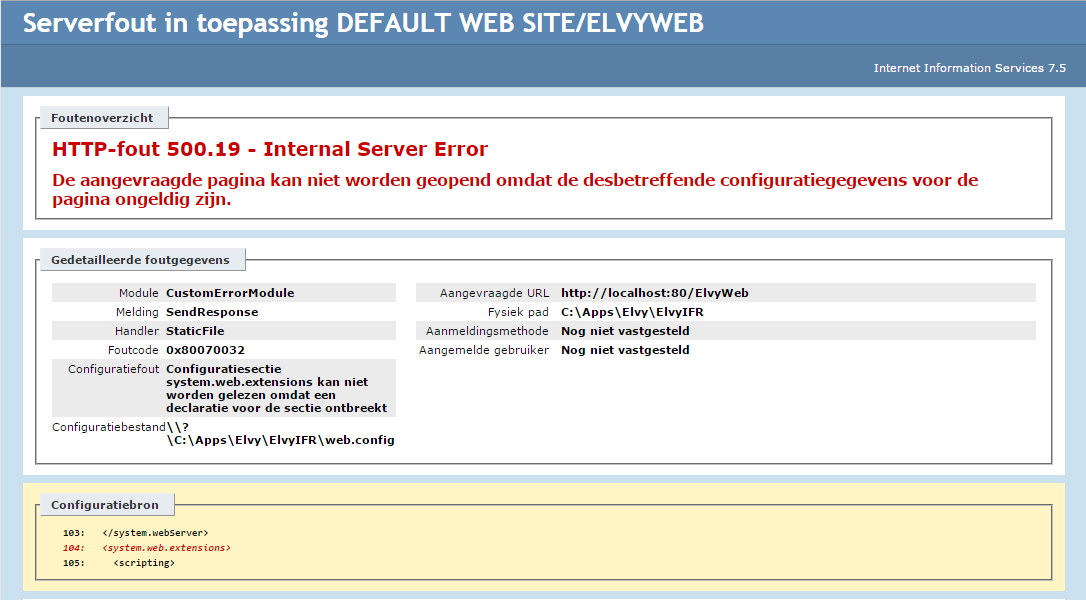Click the 'Handler' label

(137, 331)
